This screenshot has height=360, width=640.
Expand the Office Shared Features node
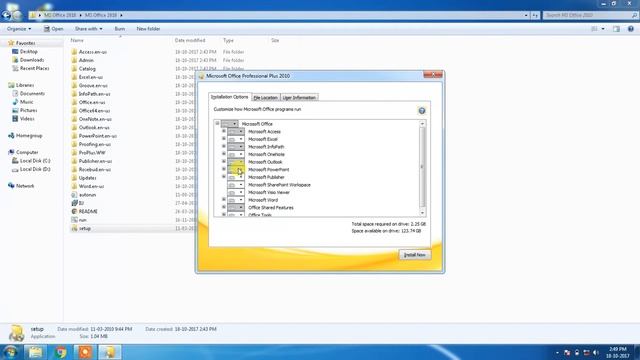224,207
